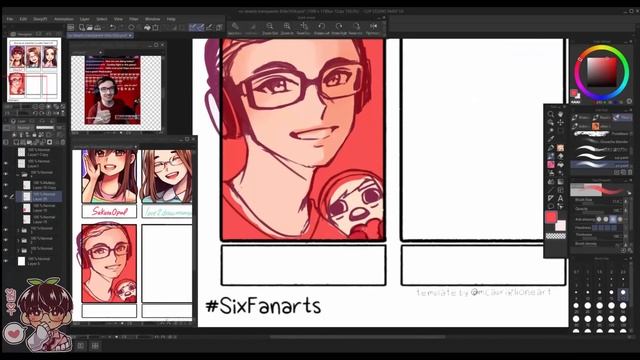
Task: Adjust the layer opacity slider
Action: pos(45,128)
